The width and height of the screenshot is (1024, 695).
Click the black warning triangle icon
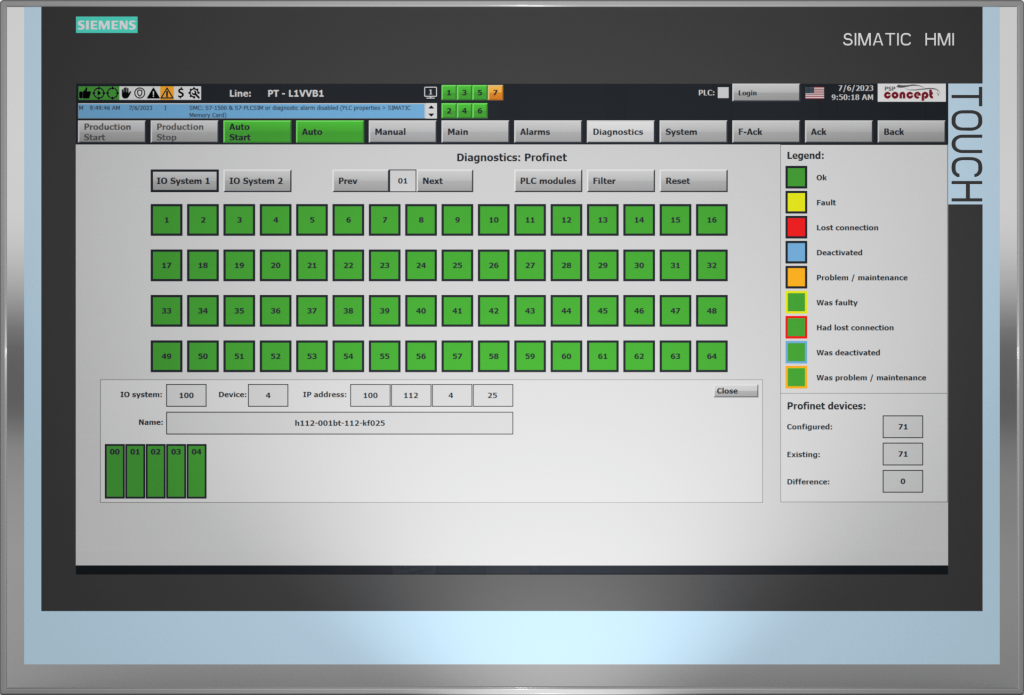pos(153,93)
